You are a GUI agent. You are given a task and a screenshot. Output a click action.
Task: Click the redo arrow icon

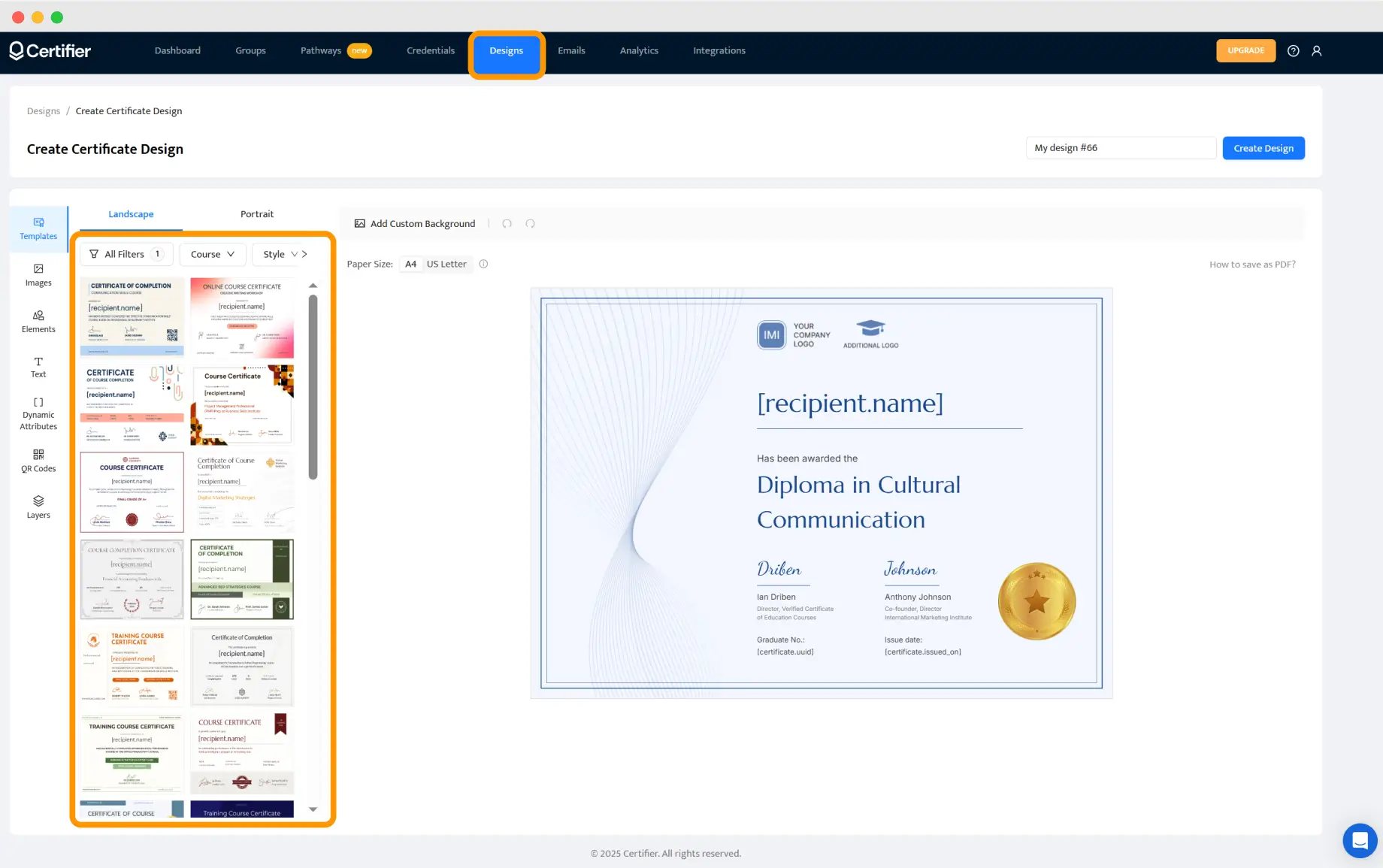click(531, 223)
